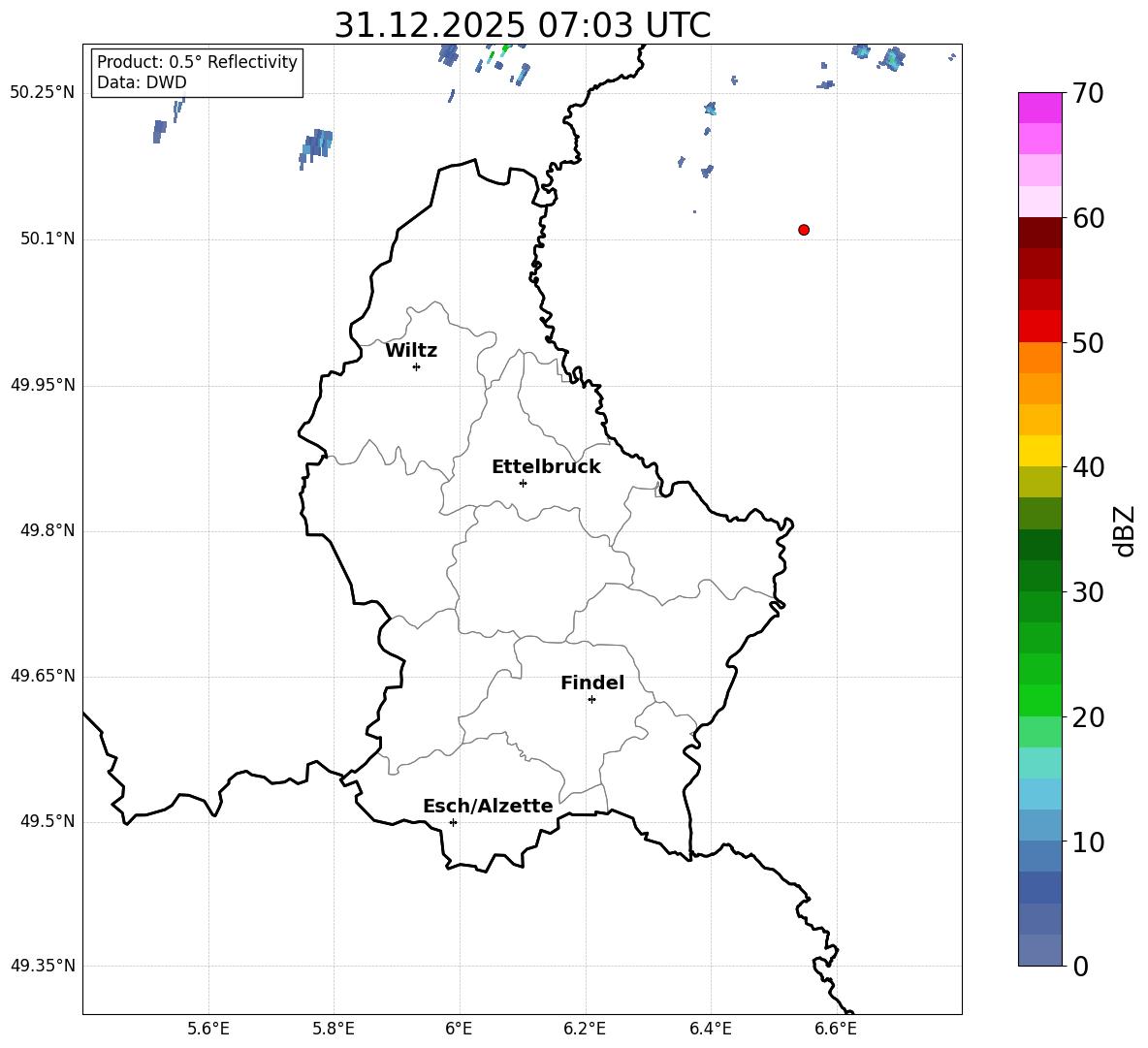Pick the magenta swatch just below 70 dBZ
The width and height of the screenshot is (1148, 1048).
[x=1040, y=108]
